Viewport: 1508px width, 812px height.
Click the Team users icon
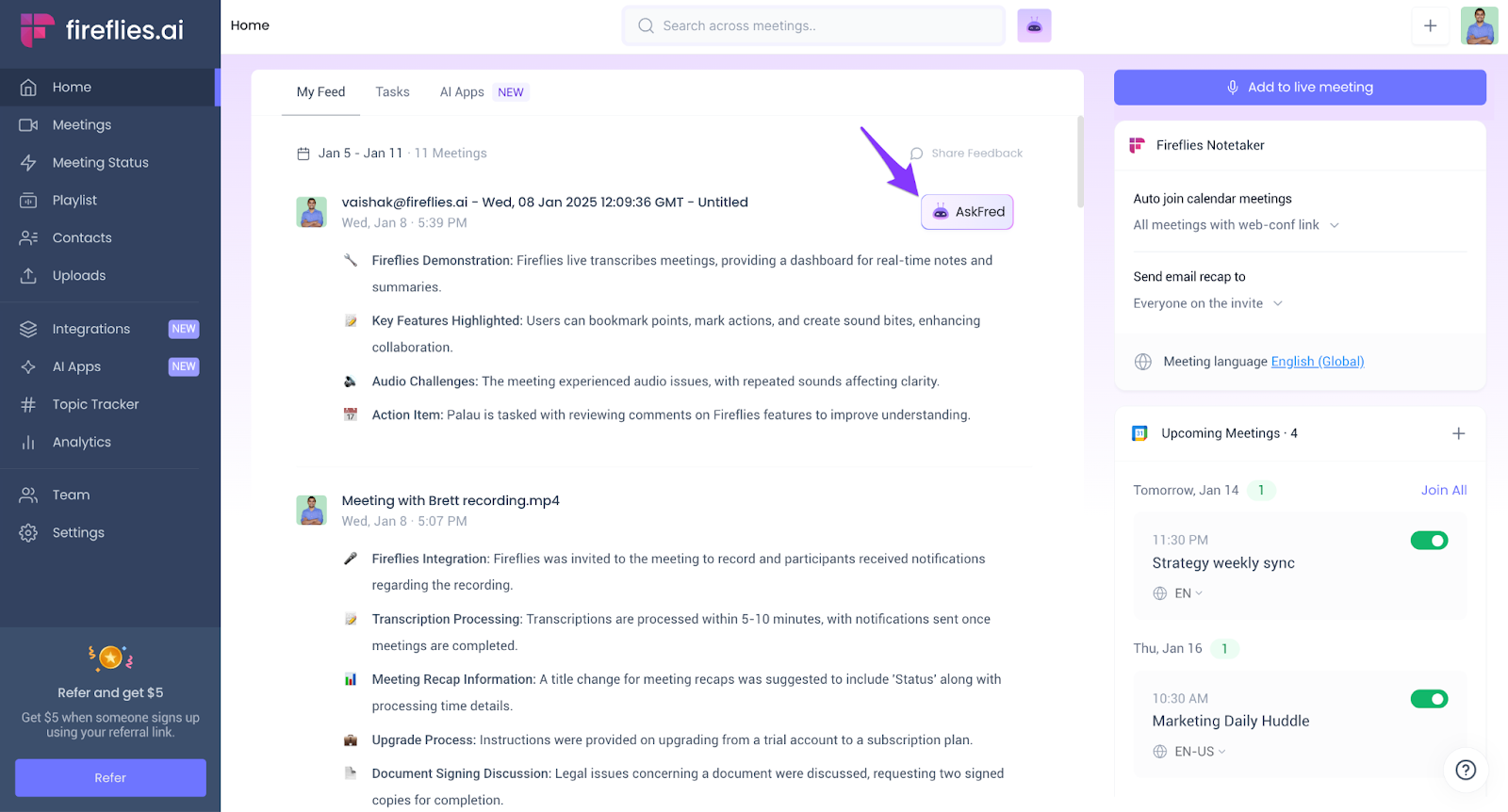(x=28, y=495)
